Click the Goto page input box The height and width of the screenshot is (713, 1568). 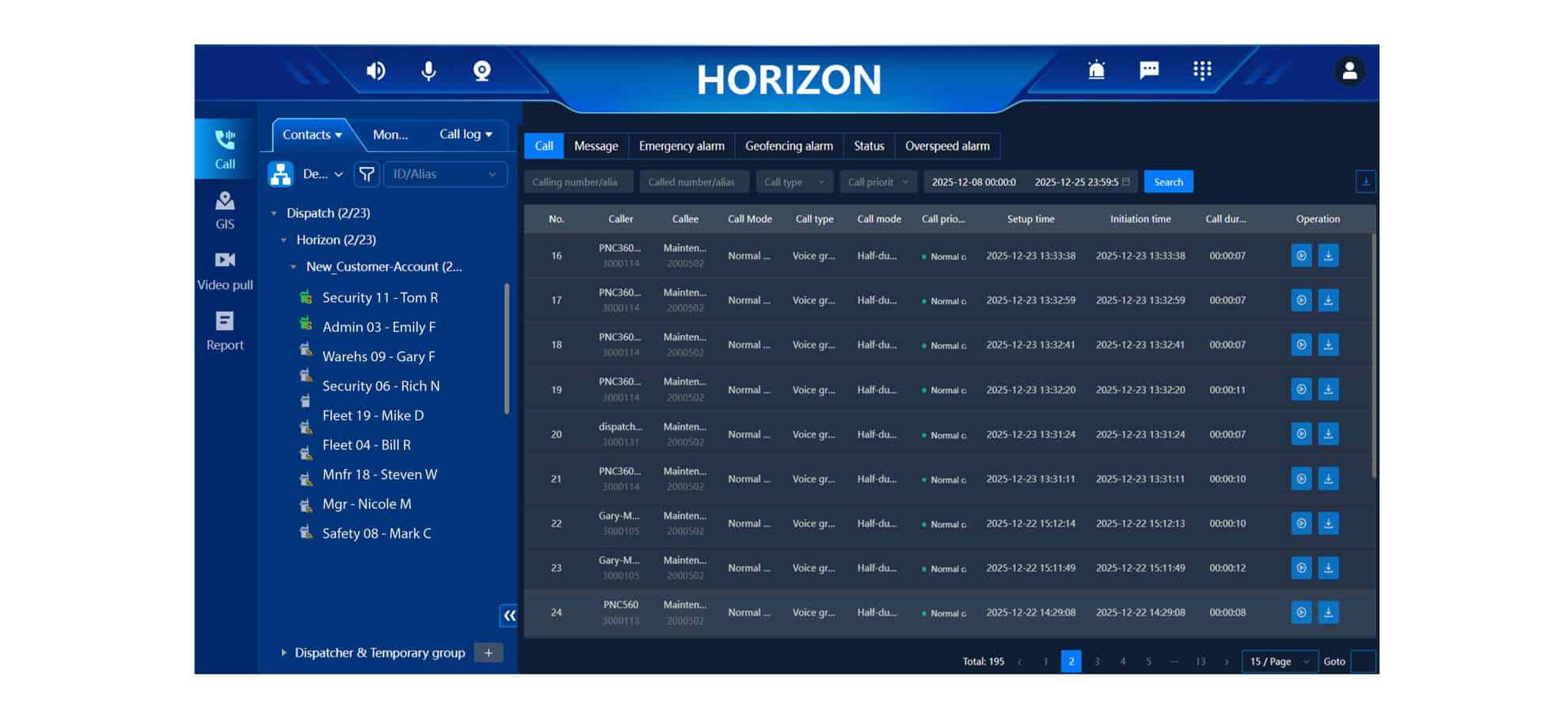[x=1363, y=662]
